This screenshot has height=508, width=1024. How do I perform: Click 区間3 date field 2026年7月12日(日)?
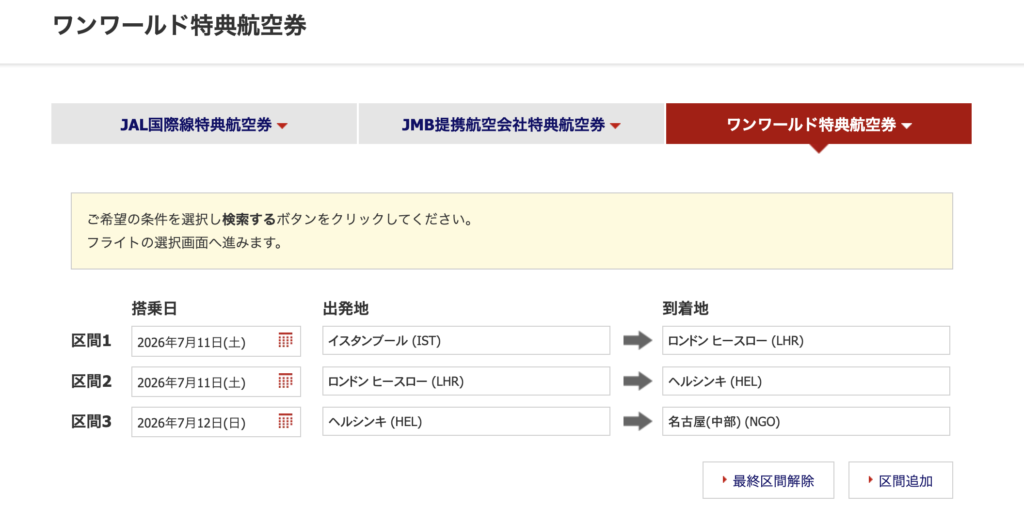(200, 422)
